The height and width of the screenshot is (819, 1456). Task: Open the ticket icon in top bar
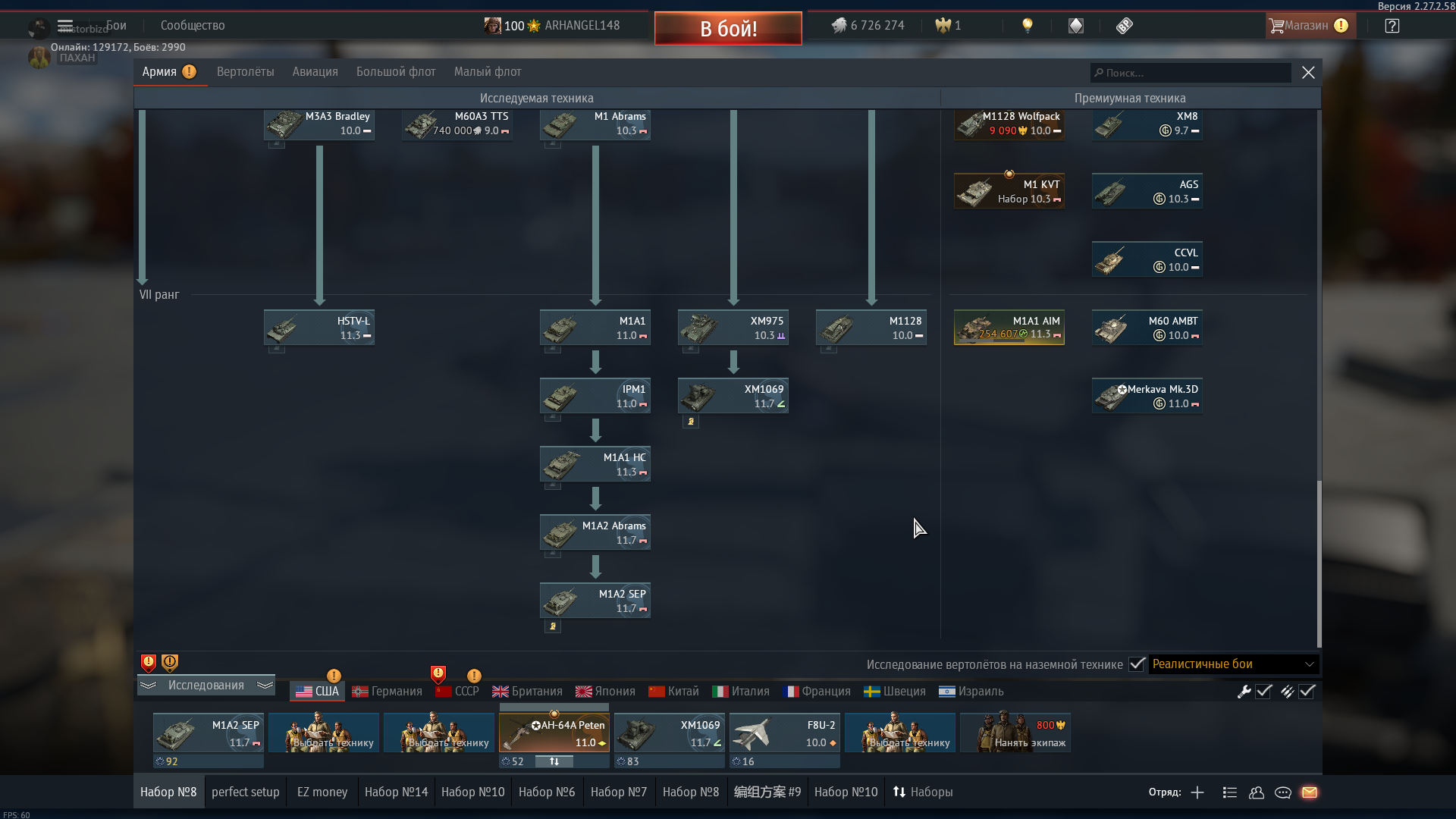[x=1125, y=26]
